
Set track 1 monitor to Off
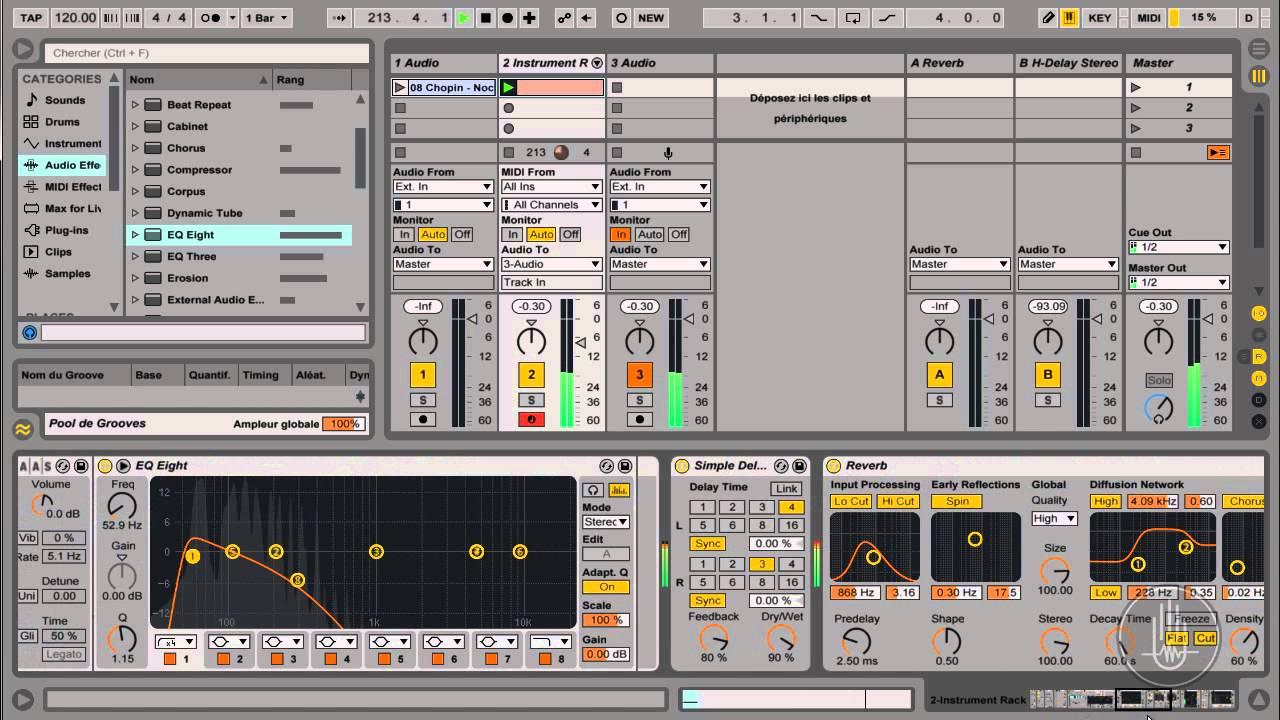pos(461,235)
